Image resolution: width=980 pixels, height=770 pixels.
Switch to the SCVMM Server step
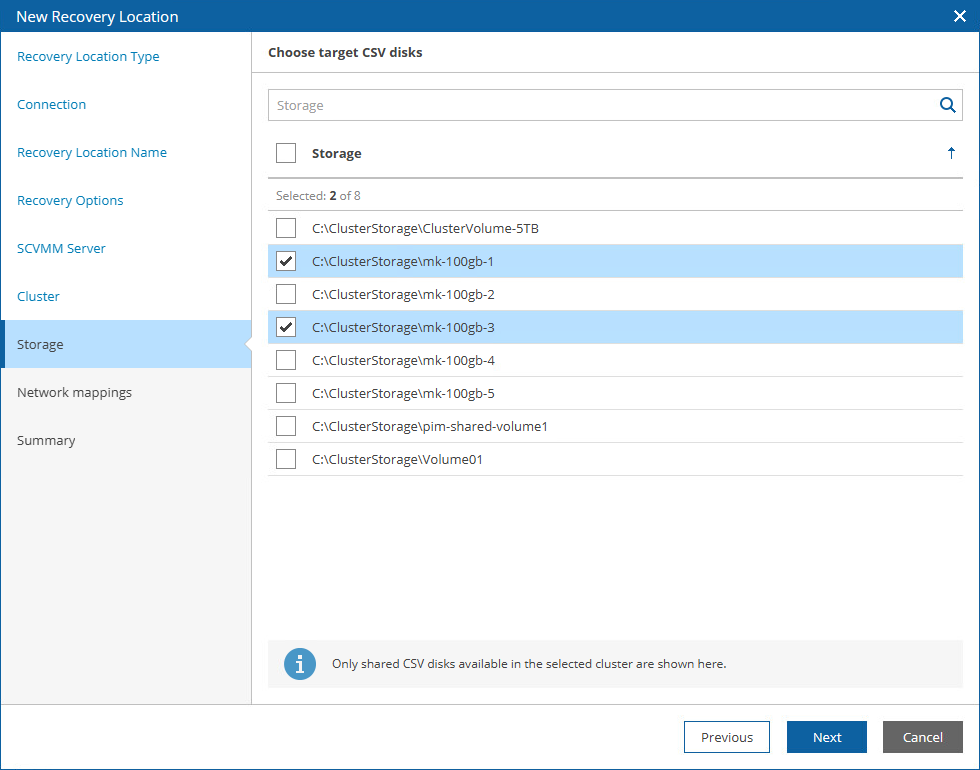click(61, 249)
